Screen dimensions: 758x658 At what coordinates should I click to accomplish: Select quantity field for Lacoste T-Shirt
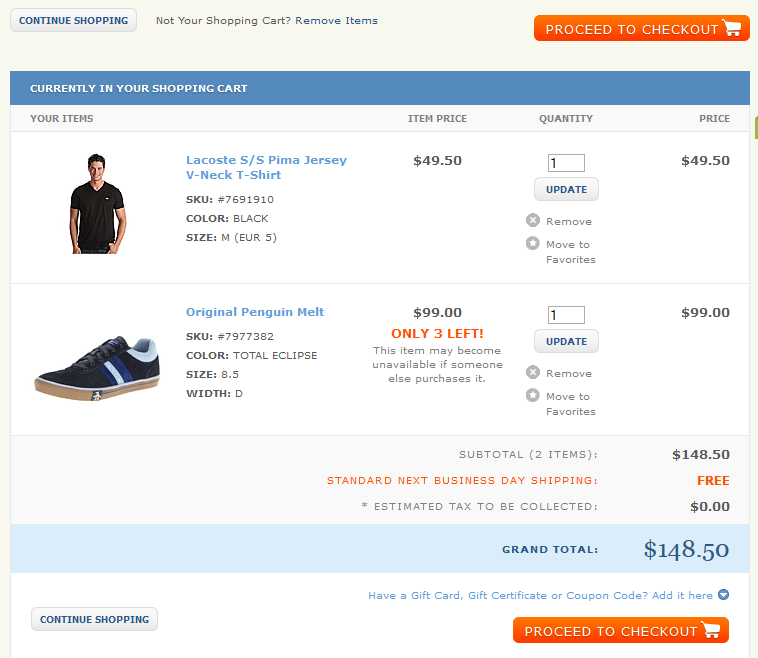click(x=566, y=163)
